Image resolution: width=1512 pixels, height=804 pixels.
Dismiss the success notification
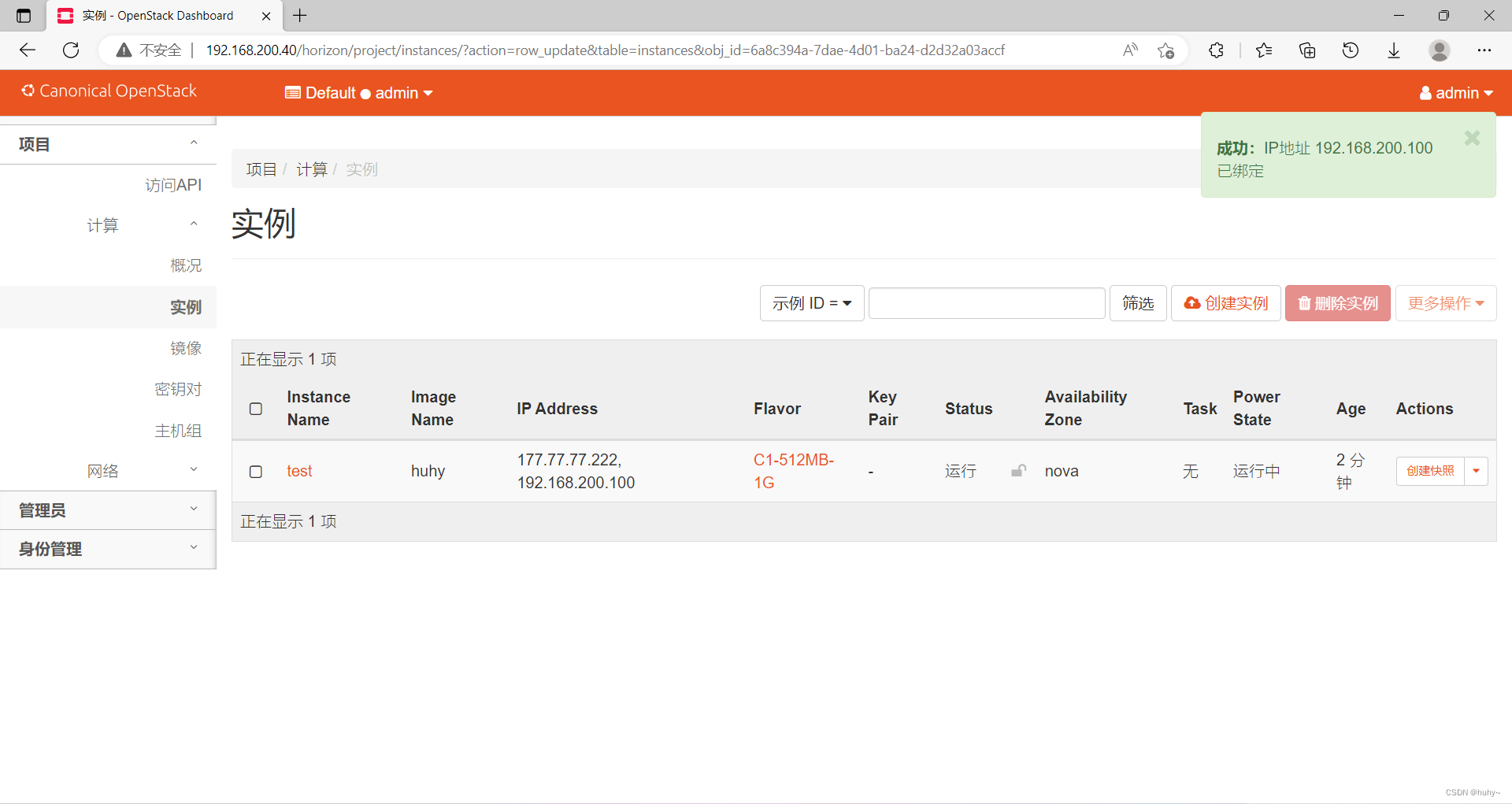(x=1472, y=139)
